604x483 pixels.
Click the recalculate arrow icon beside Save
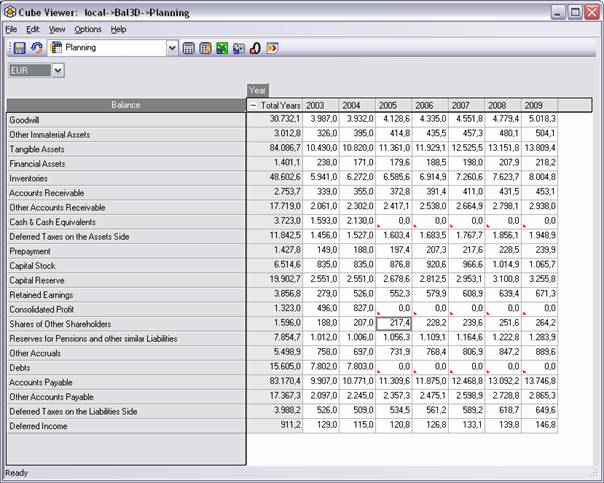click(36, 47)
